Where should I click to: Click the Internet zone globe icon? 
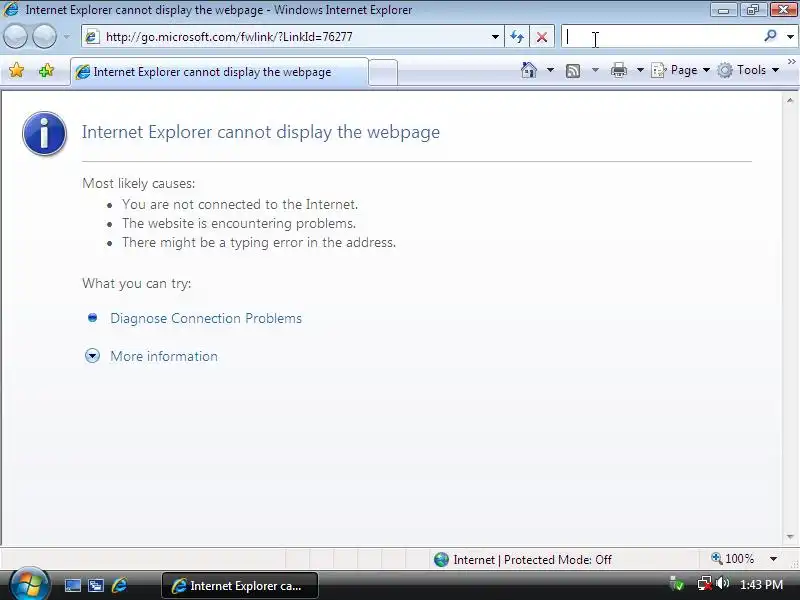(441, 560)
